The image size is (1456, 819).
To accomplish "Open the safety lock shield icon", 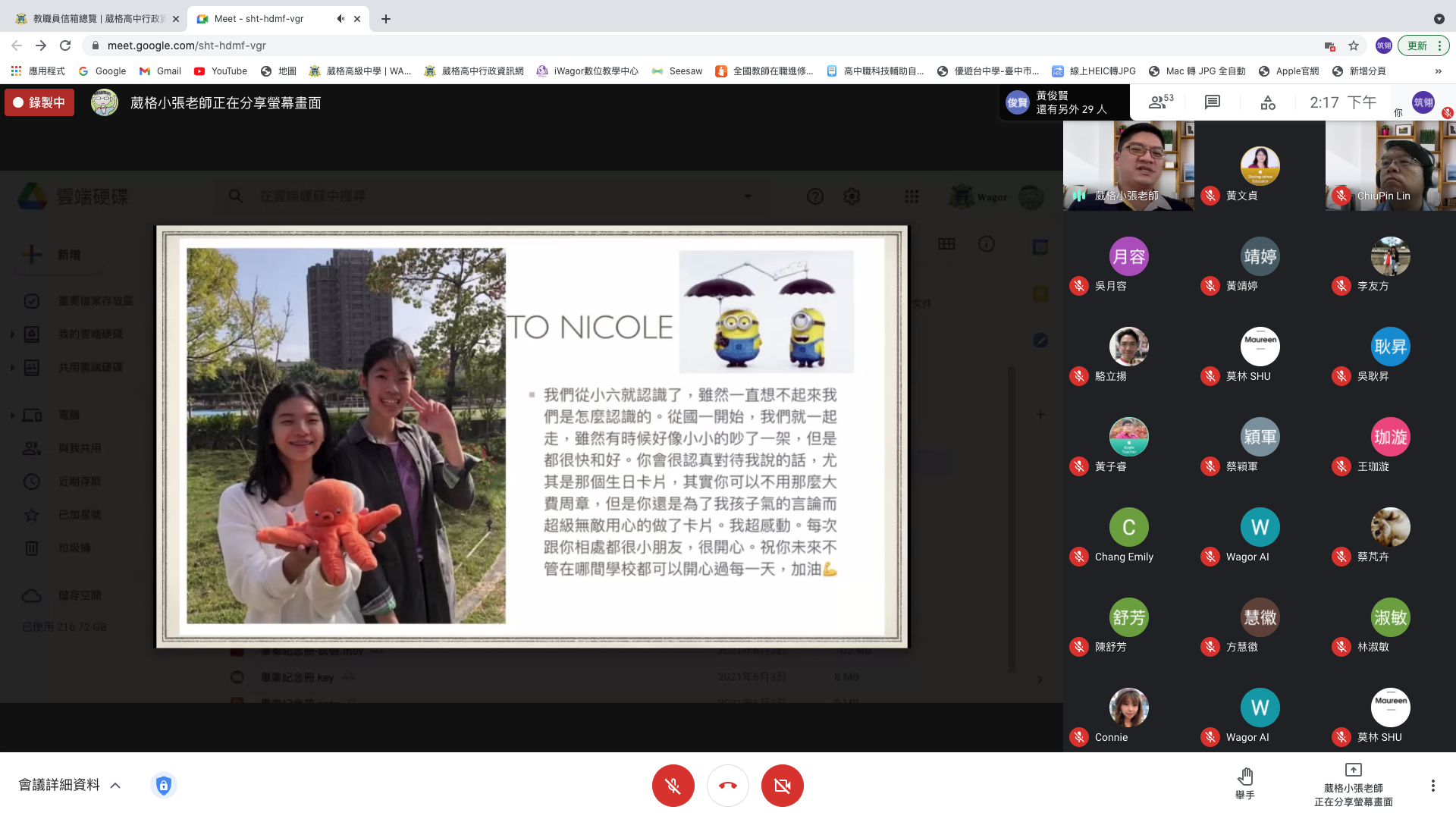I will (x=164, y=785).
